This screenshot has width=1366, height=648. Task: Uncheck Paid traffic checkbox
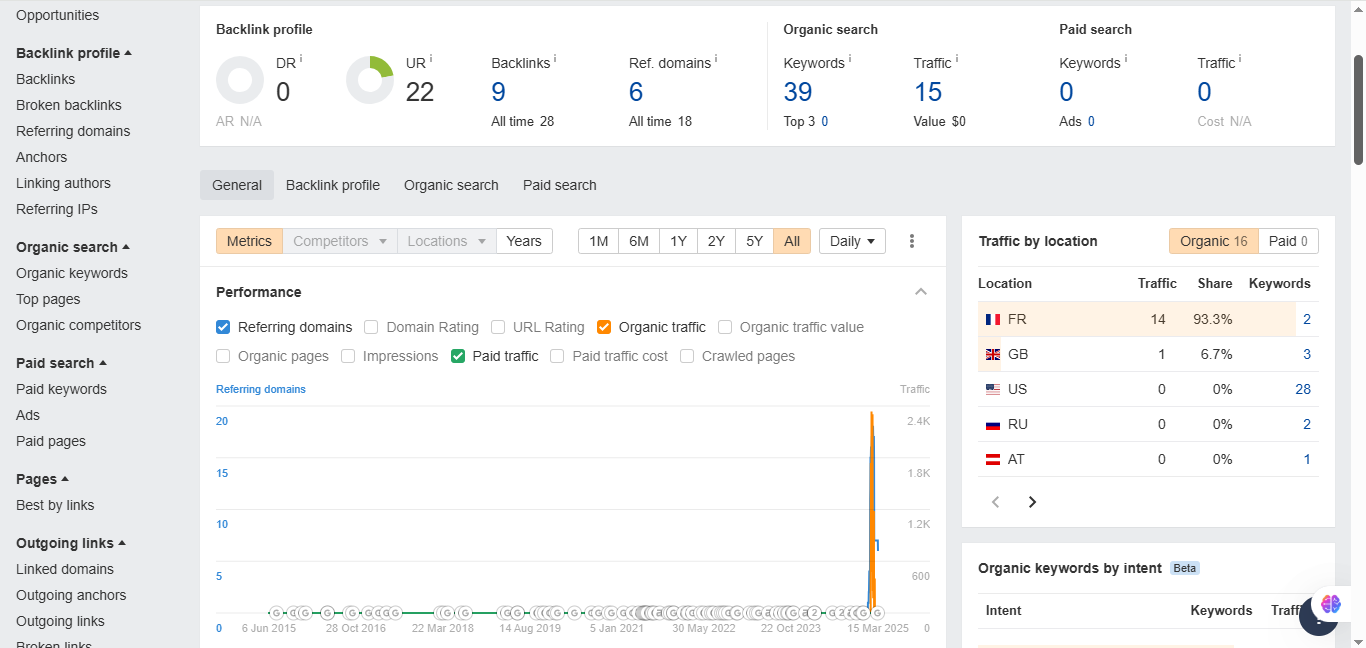(458, 356)
